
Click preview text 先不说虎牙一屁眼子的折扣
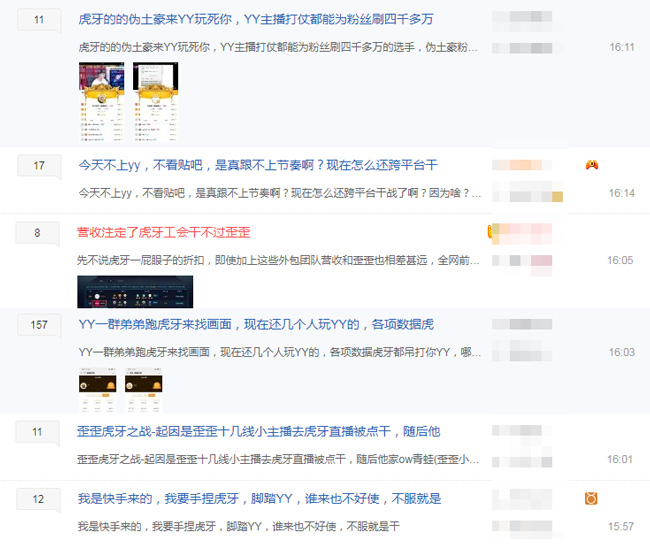pos(278,260)
